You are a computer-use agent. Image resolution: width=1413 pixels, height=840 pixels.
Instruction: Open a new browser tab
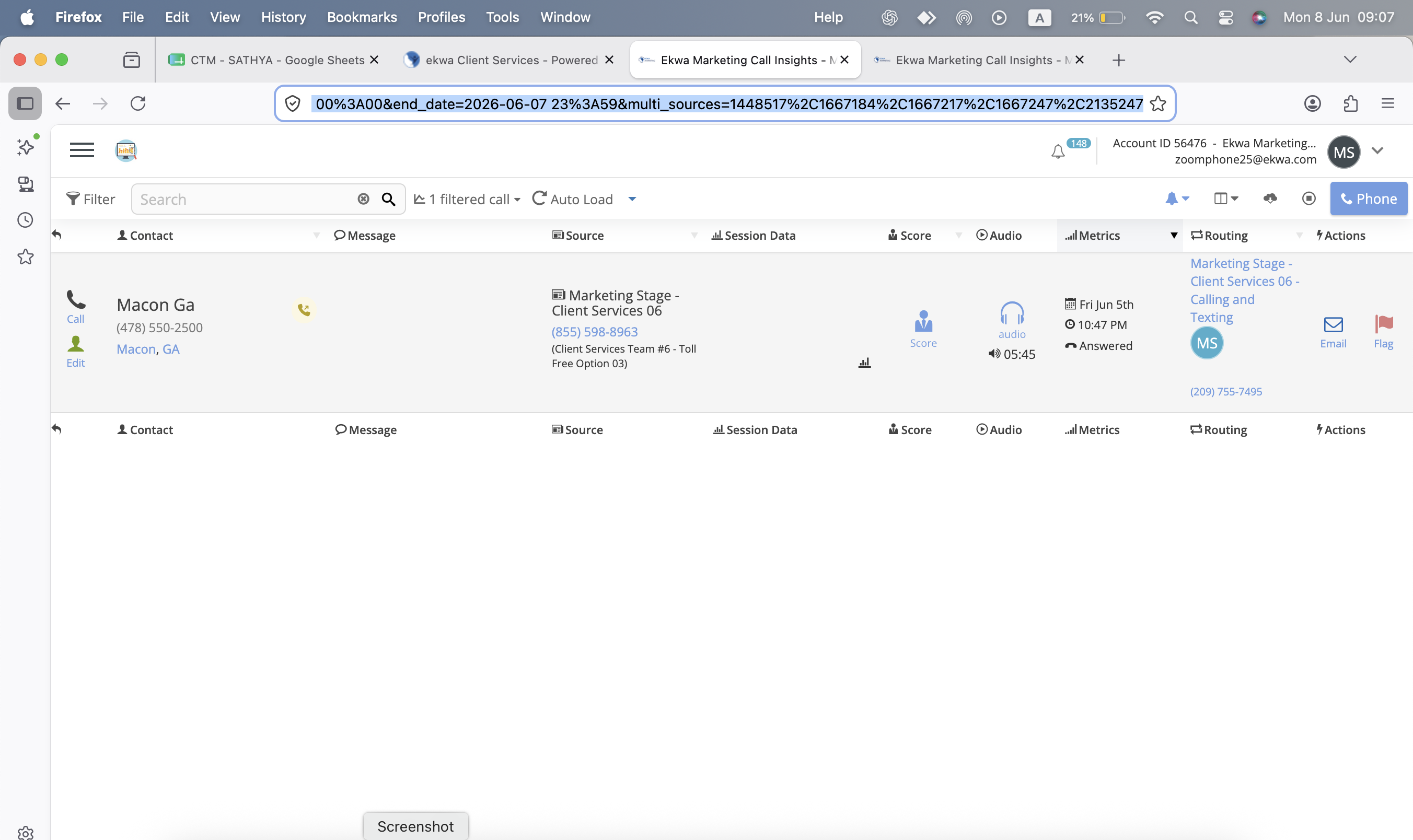tap(1119, 60)
